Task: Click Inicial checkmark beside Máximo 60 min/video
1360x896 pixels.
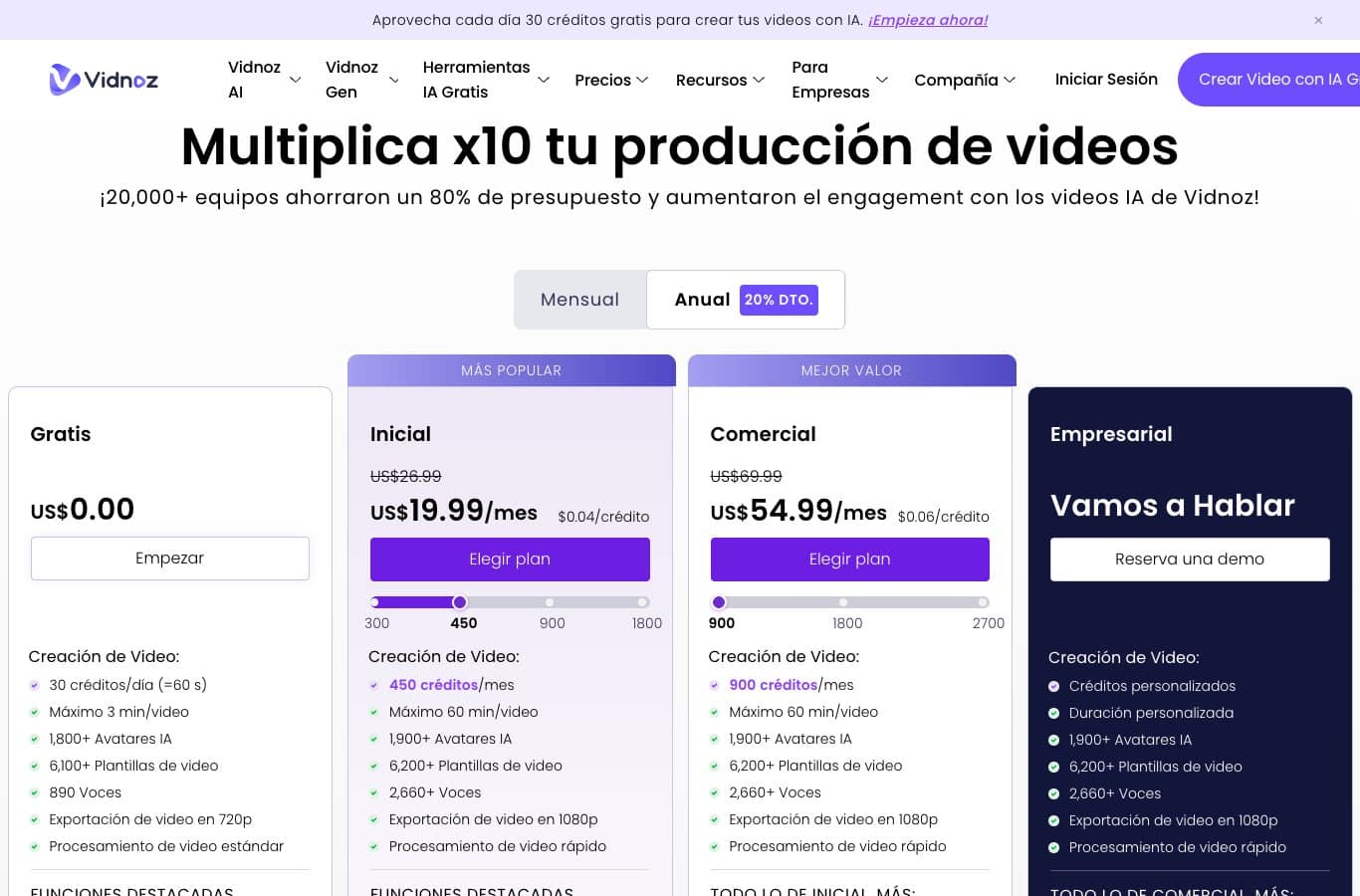Action: pos(374,712)
